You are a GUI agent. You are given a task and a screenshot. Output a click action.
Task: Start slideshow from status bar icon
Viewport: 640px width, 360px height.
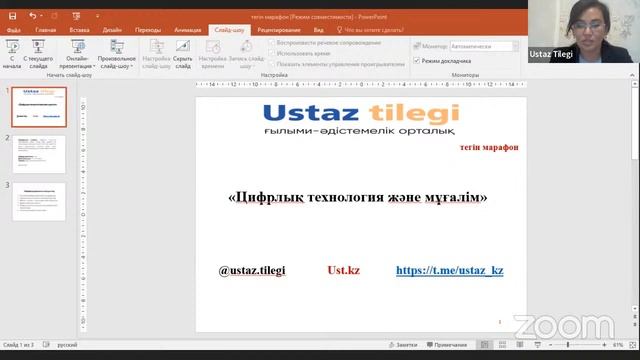click(538, 345)
